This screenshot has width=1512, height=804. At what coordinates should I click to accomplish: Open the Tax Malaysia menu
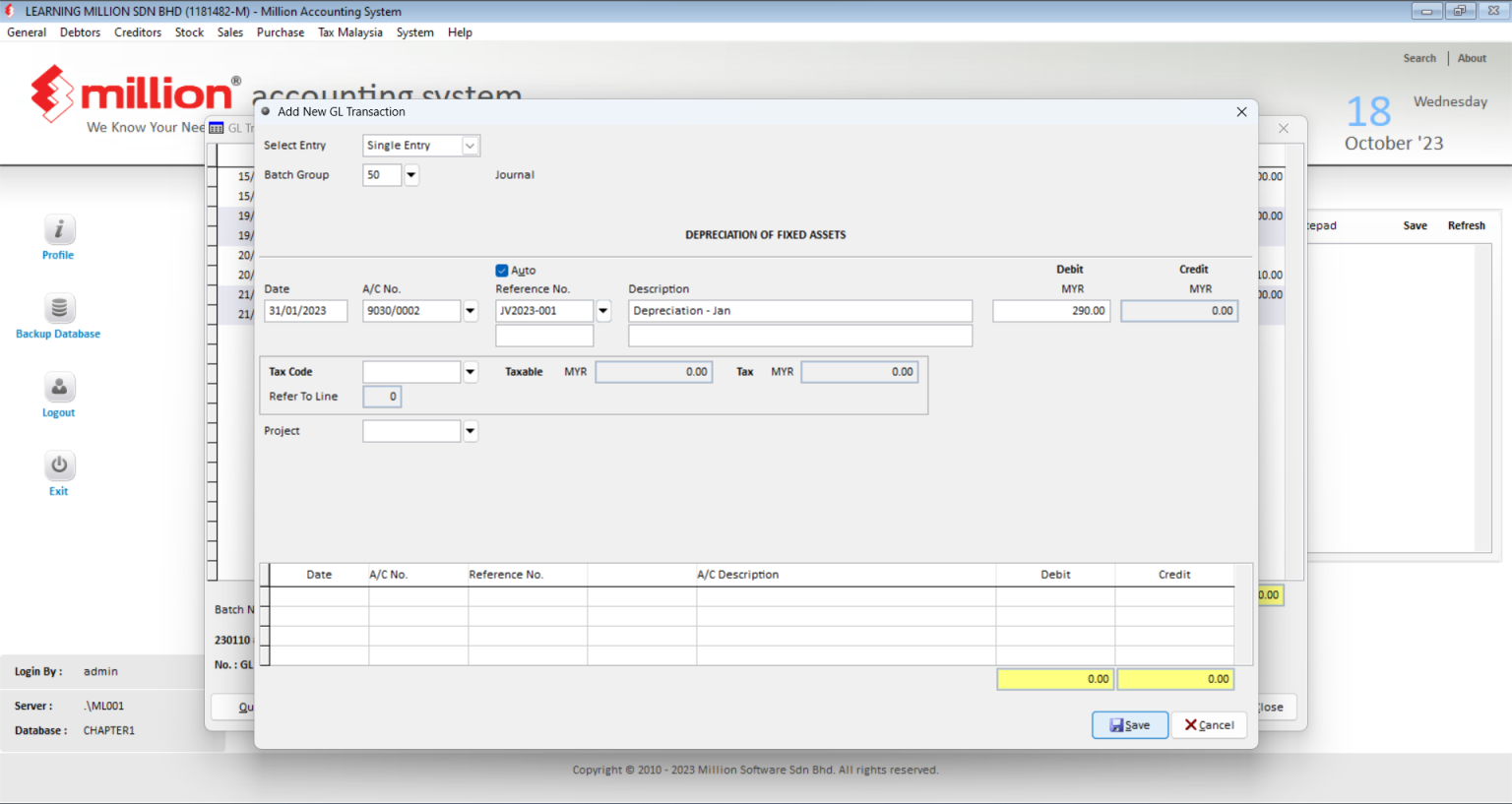tap(349, 31)
